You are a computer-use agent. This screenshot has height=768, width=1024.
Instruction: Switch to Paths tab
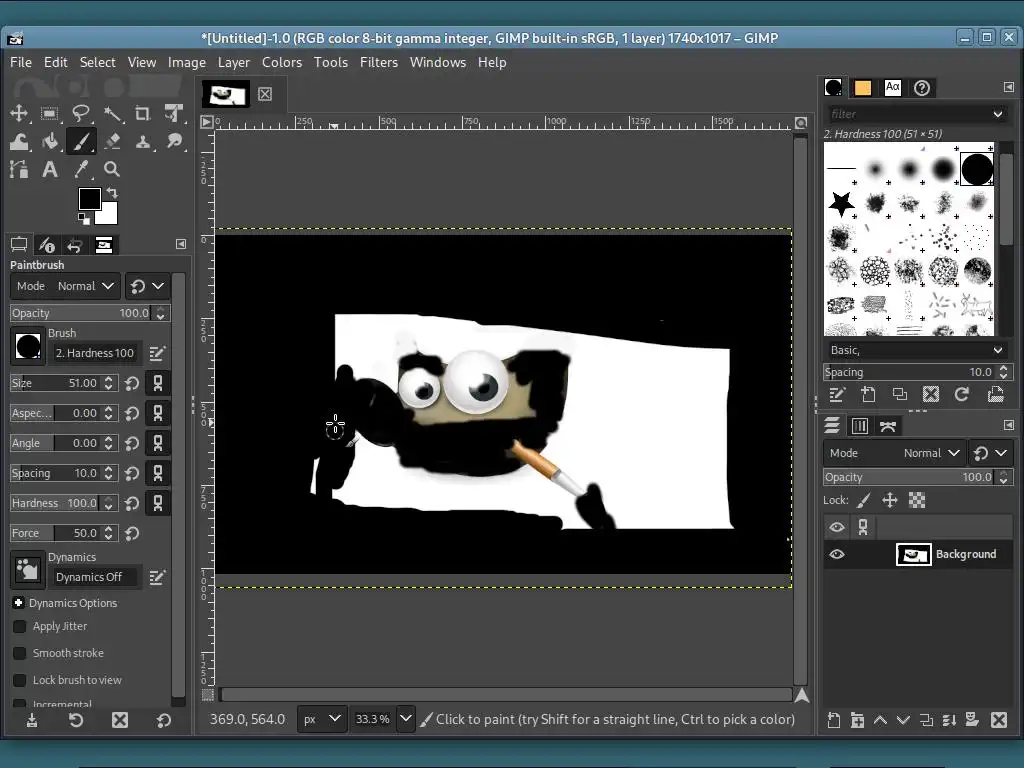(888, 426)
